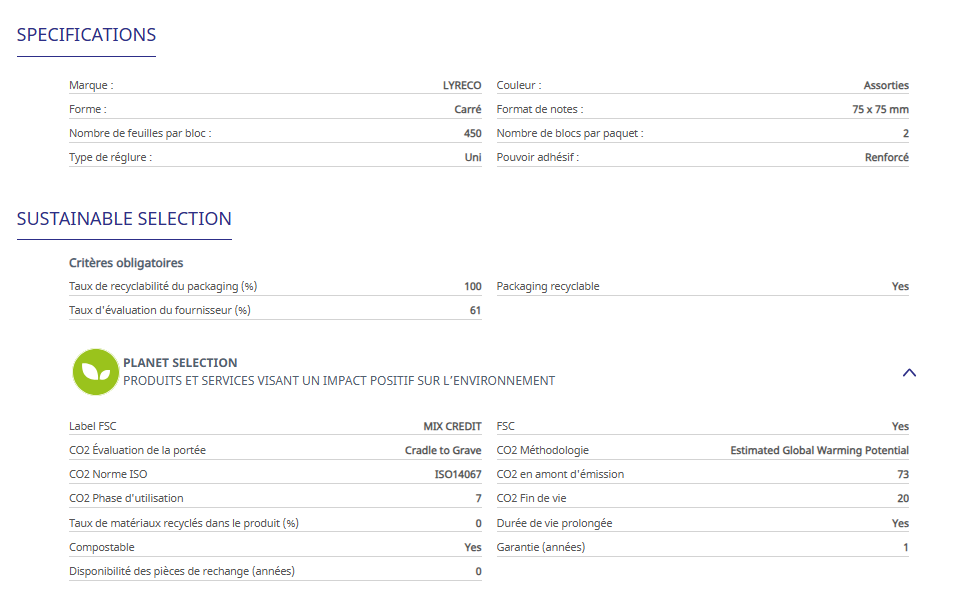The image size is (968, 600).
Task: Click the SUSTAINABLE SELECTION section heading
Action: [124, 219]
